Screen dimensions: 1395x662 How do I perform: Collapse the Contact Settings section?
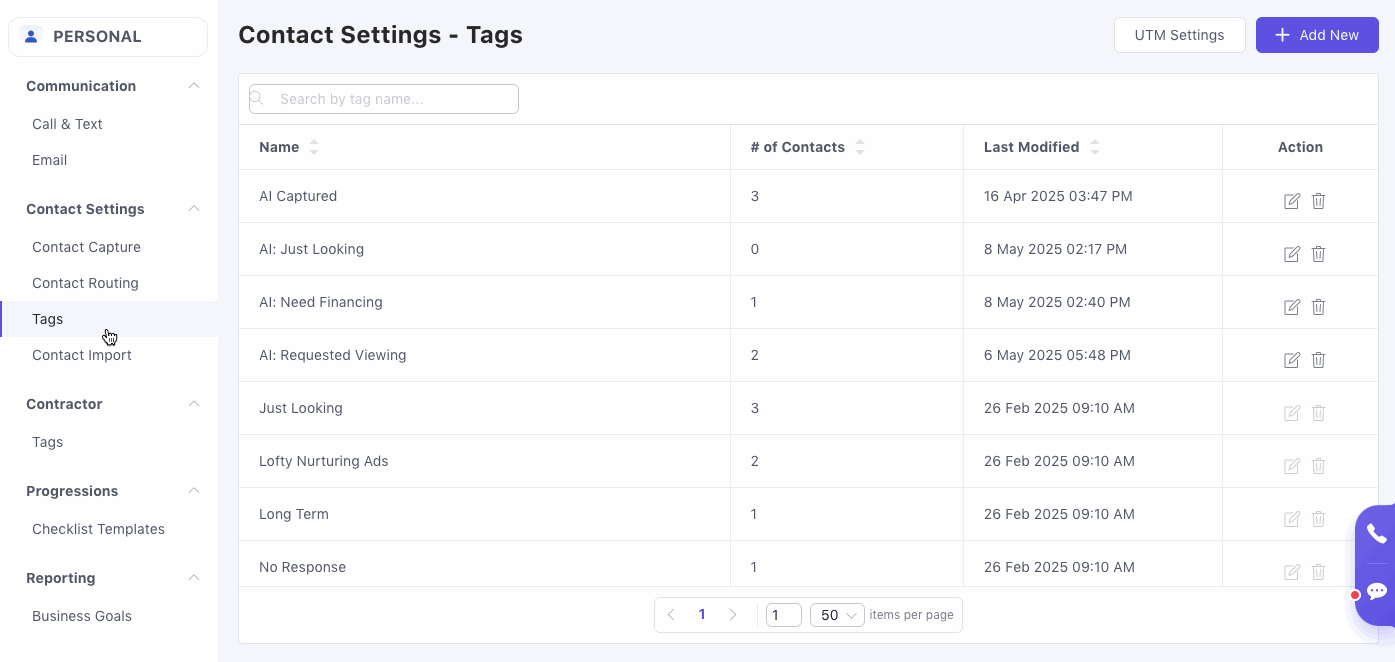point(194,209)
